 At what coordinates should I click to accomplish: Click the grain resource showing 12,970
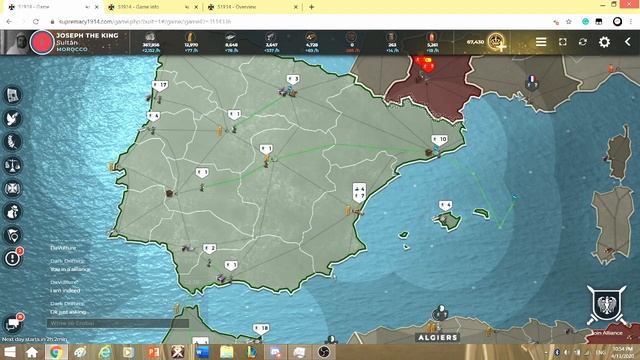tap(191, 42)
